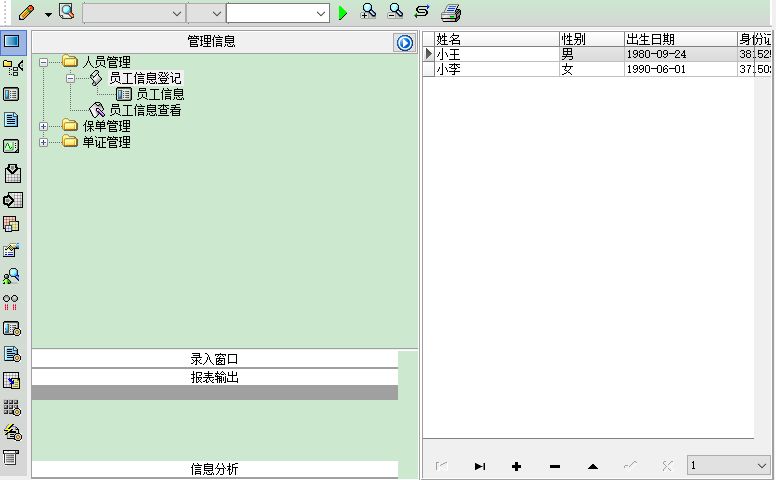Click the overlapping colored grids sidebar icon
Image resolution: width=776 pixels, height=480 pixels.
click(11, 224)
